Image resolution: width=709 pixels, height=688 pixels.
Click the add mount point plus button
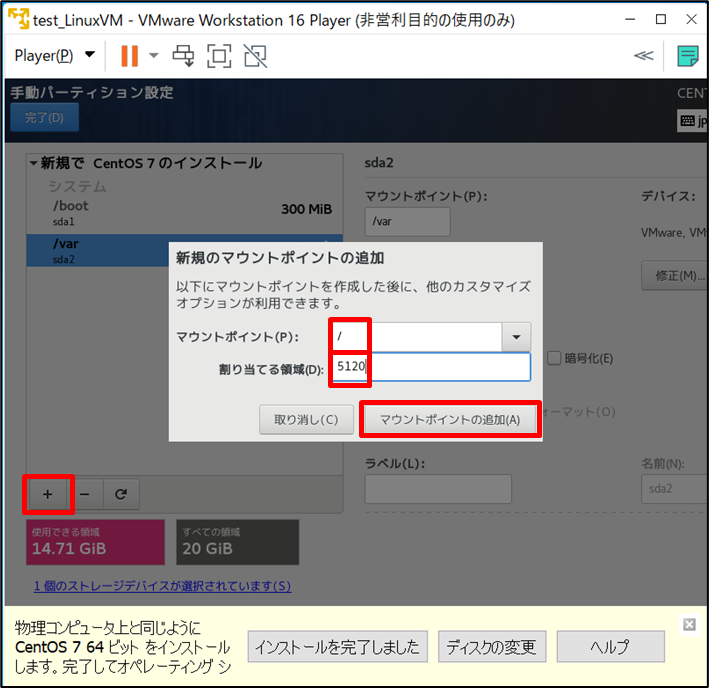47,494
